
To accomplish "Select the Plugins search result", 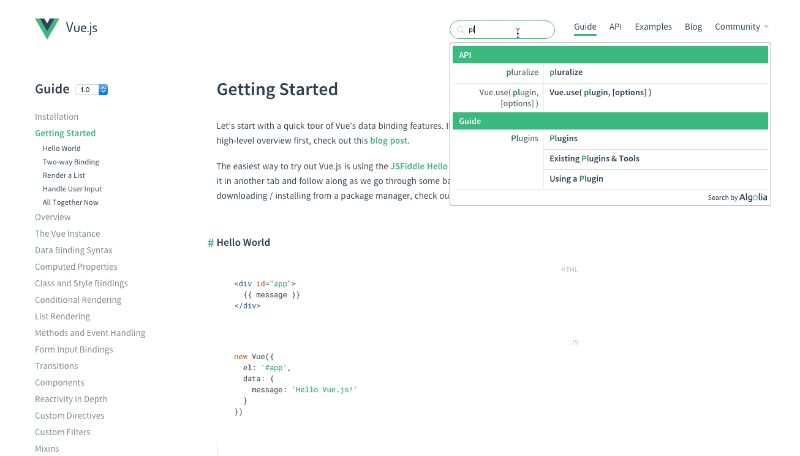I will (656, 139).
